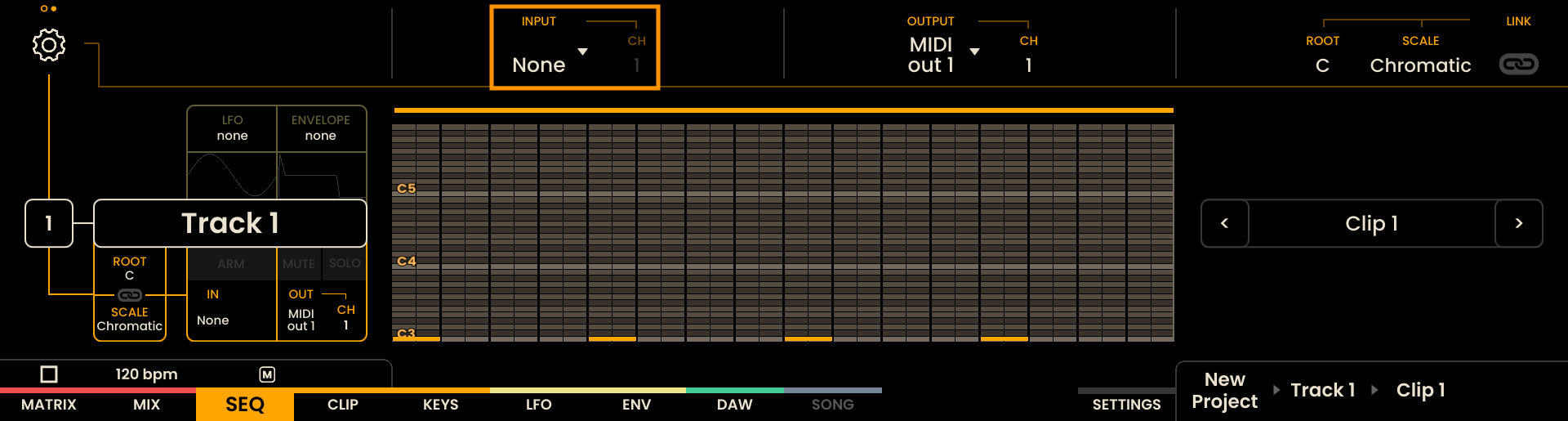Click the orange clip length bar above the grid
The image size is (1568, 421).
click(x=784, y=110)
